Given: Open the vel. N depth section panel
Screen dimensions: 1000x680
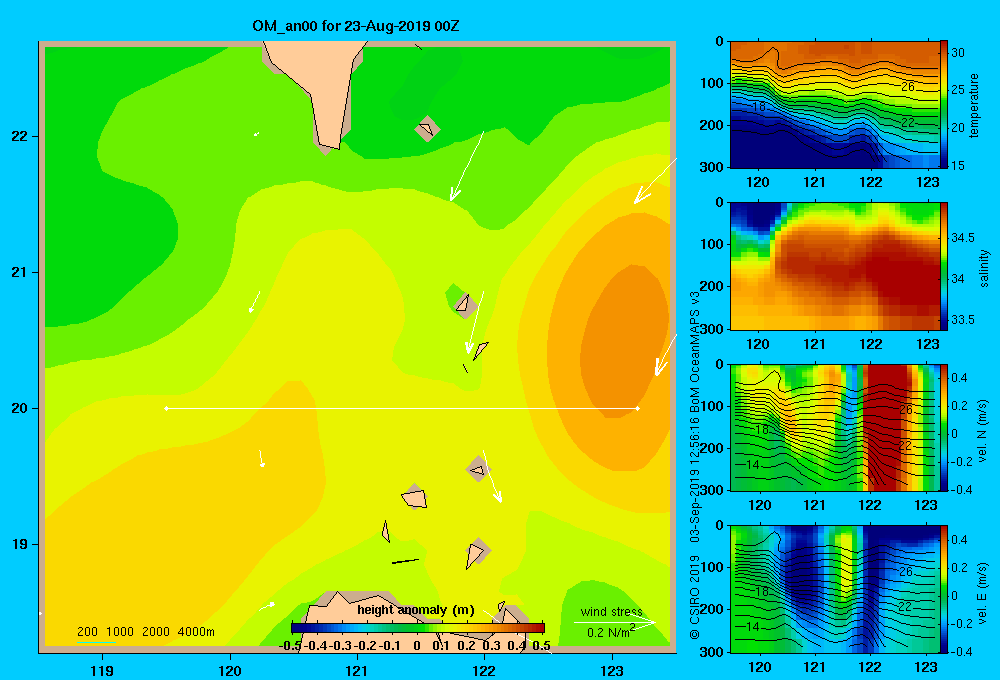Looking at the screenshot, I should pos(834,427).
